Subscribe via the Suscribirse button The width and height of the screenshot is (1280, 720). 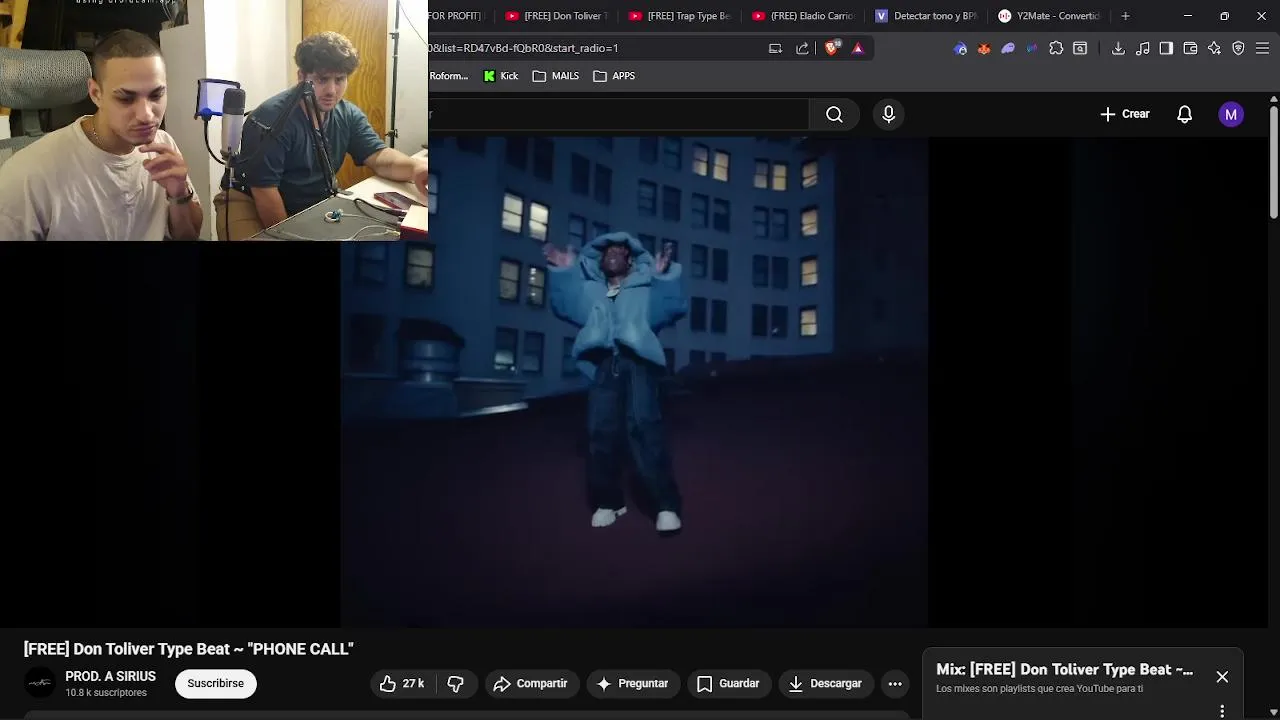click(x=215, y=684)
